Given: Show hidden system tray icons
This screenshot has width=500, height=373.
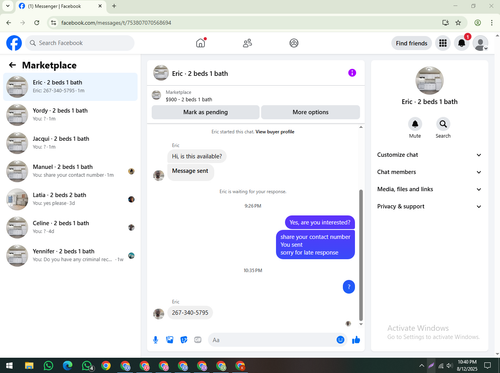Looking at the screenshot, I should point(422,366).
